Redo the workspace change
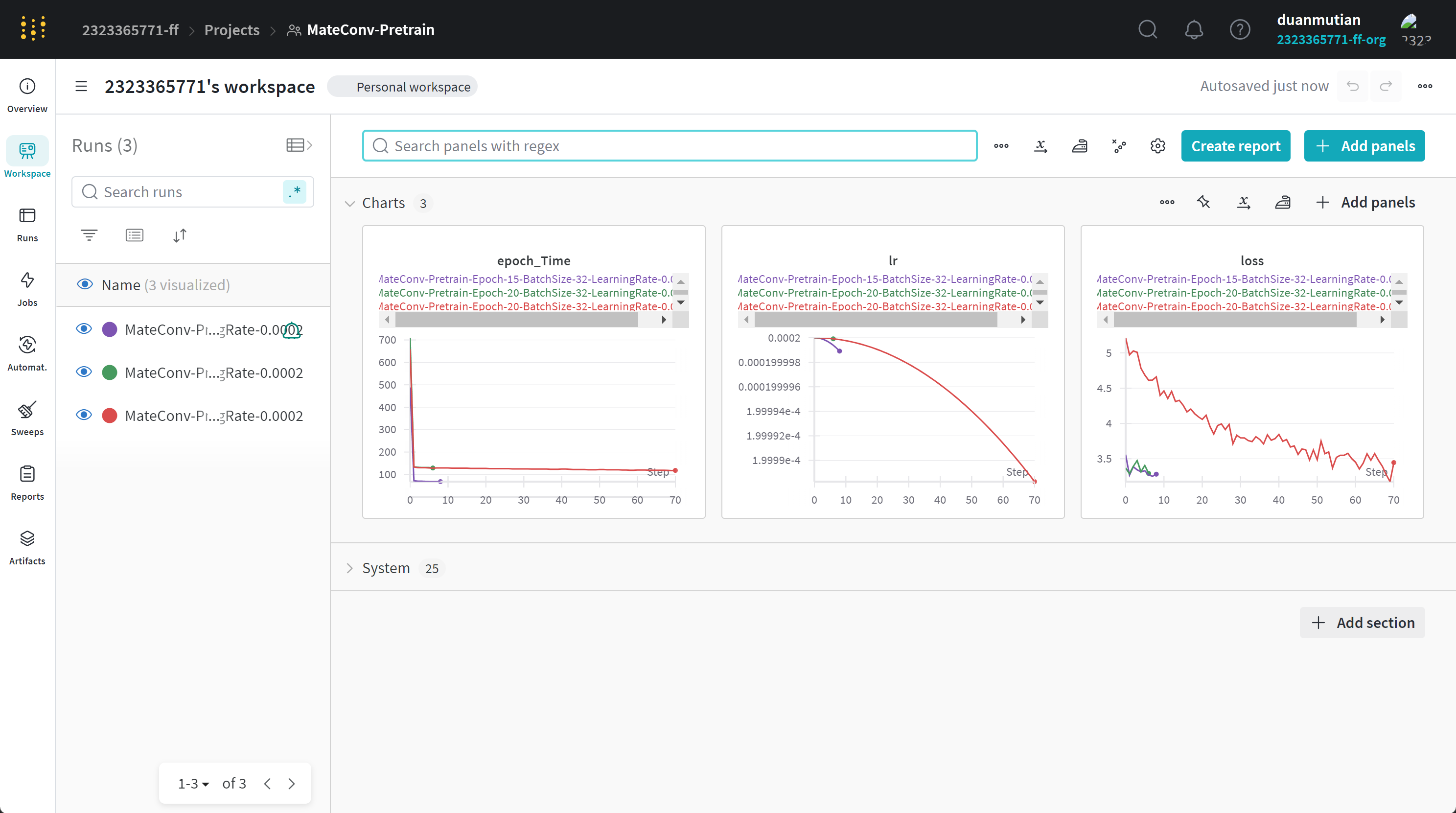The image size is (1456, 813). (x=1386, y=86)
